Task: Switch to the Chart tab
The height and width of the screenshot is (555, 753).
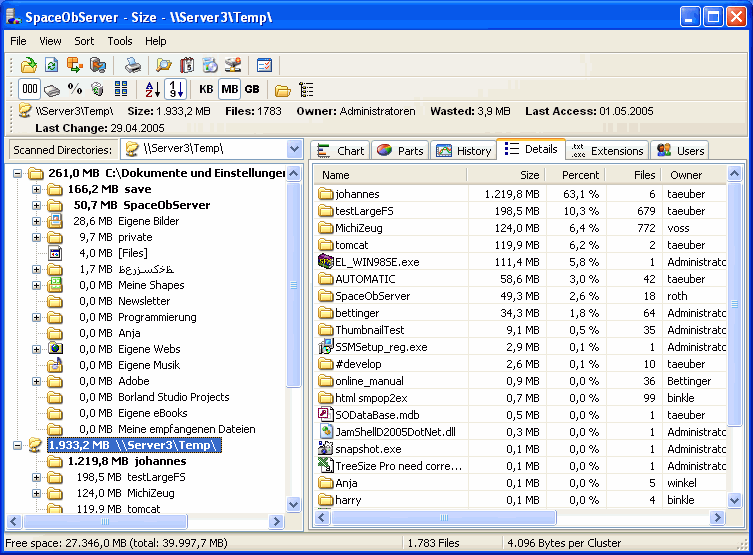Action: [340, 151]
